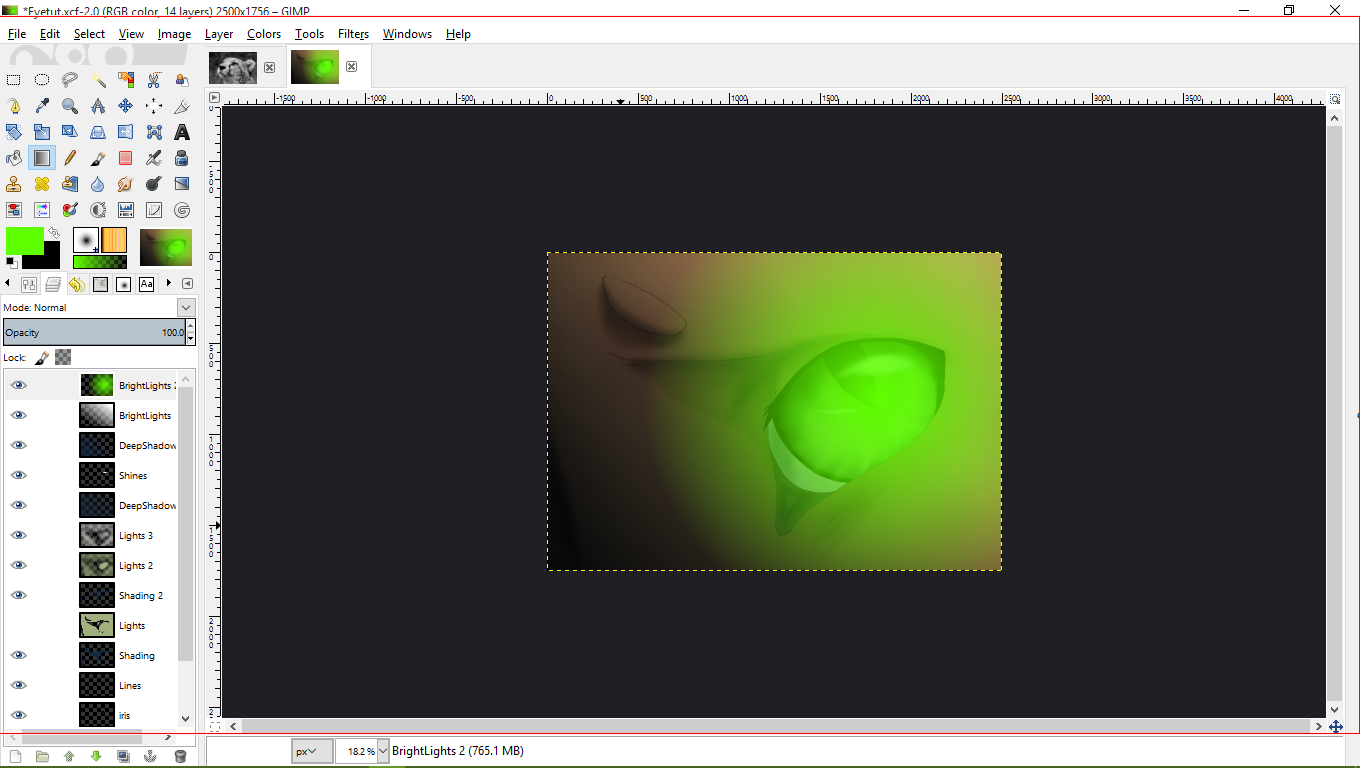The width and height of the screenshot is (1360, 768).
Task: Delete the selected layer trash button
Action: tap(180, 756)
